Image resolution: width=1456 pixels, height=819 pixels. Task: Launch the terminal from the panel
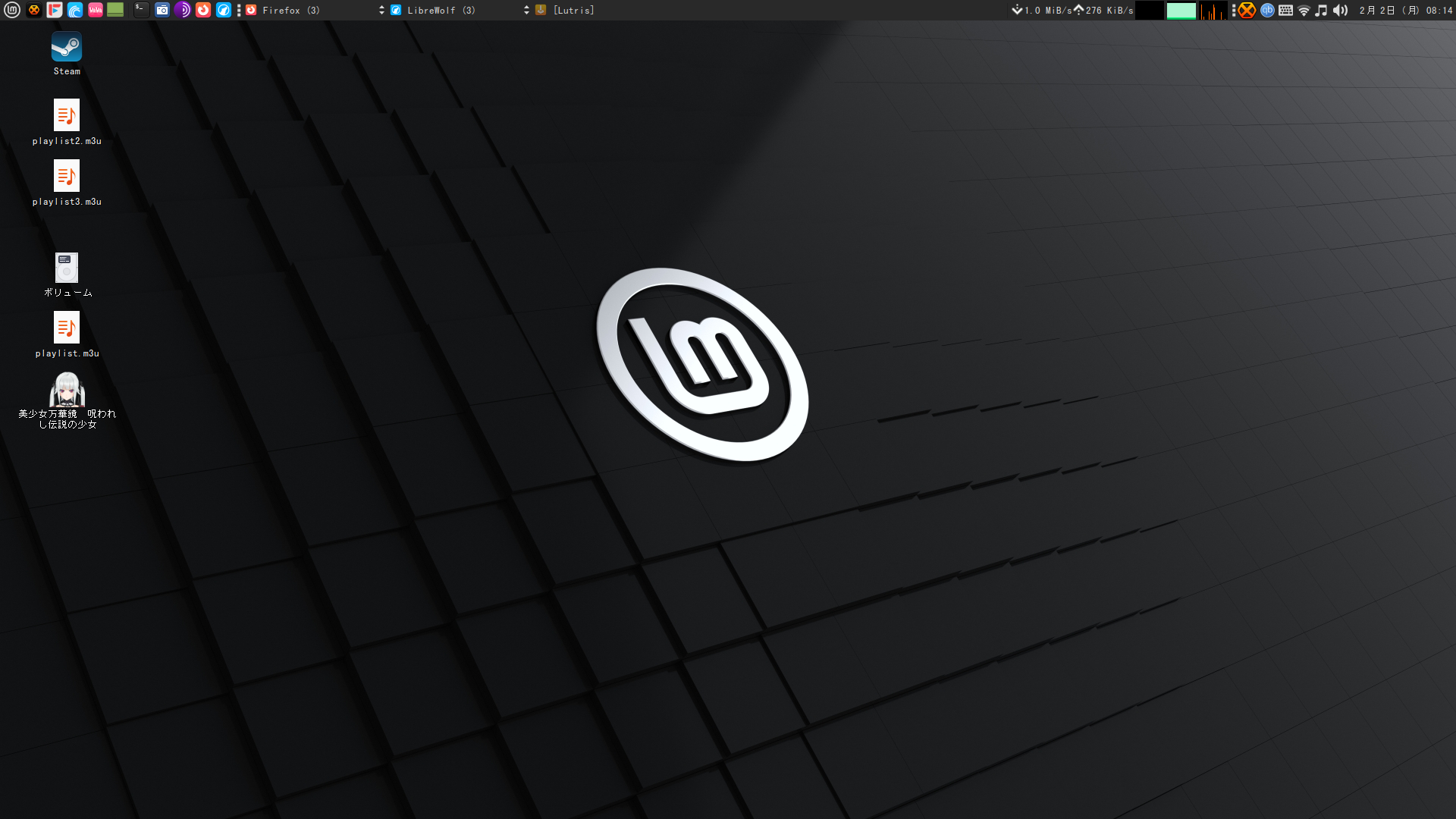coord(141,10)
